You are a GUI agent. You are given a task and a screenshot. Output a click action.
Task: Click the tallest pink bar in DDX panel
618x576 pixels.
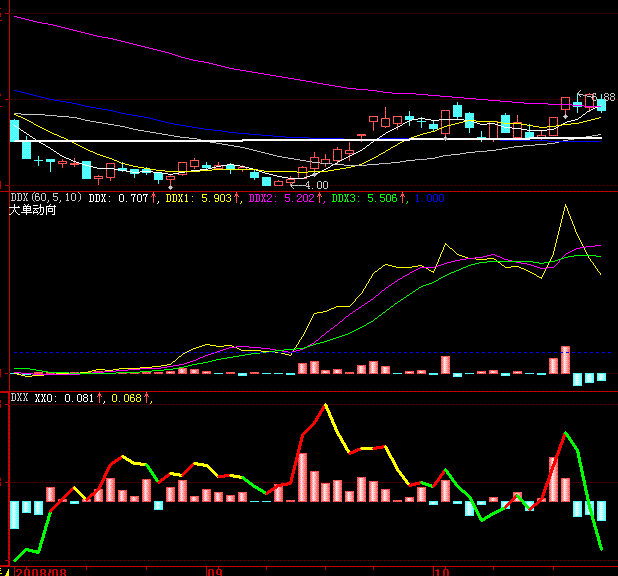click(565, 360)
